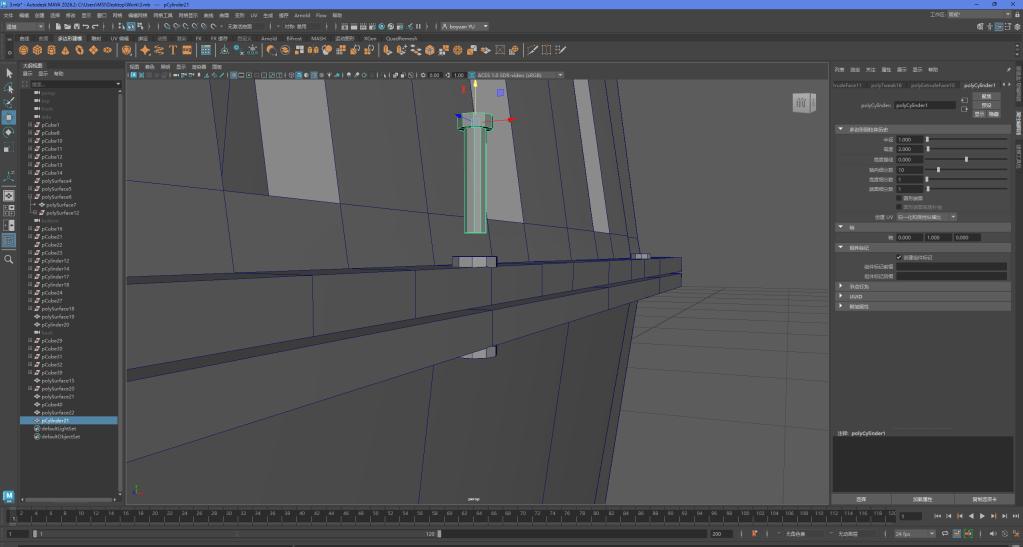
Task: Click the search magnifier icon in left sidebar
Action: pyautogui.click(x=9, y=259)
